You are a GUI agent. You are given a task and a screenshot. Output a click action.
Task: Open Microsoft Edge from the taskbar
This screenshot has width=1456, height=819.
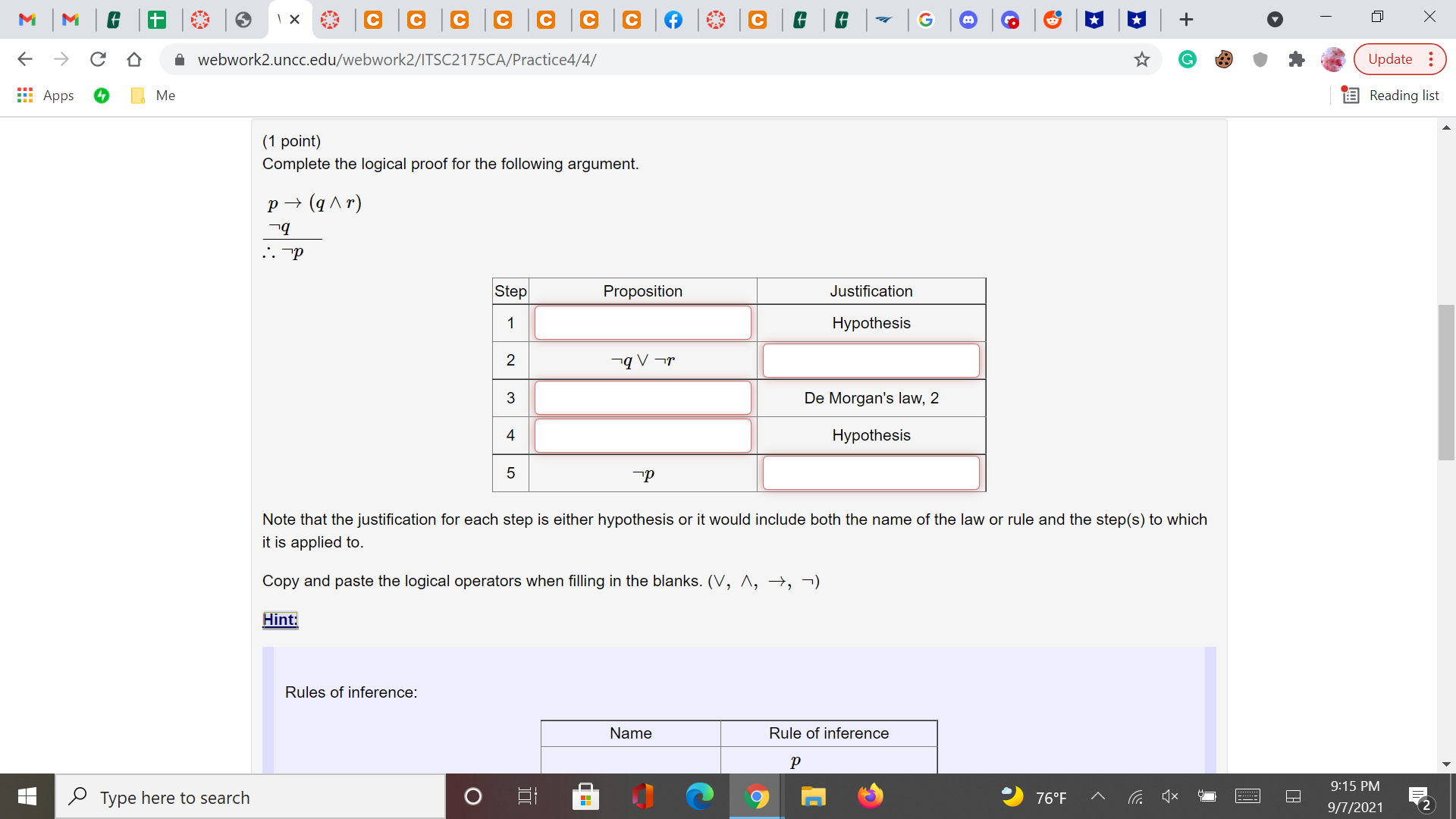coord(700,796)
